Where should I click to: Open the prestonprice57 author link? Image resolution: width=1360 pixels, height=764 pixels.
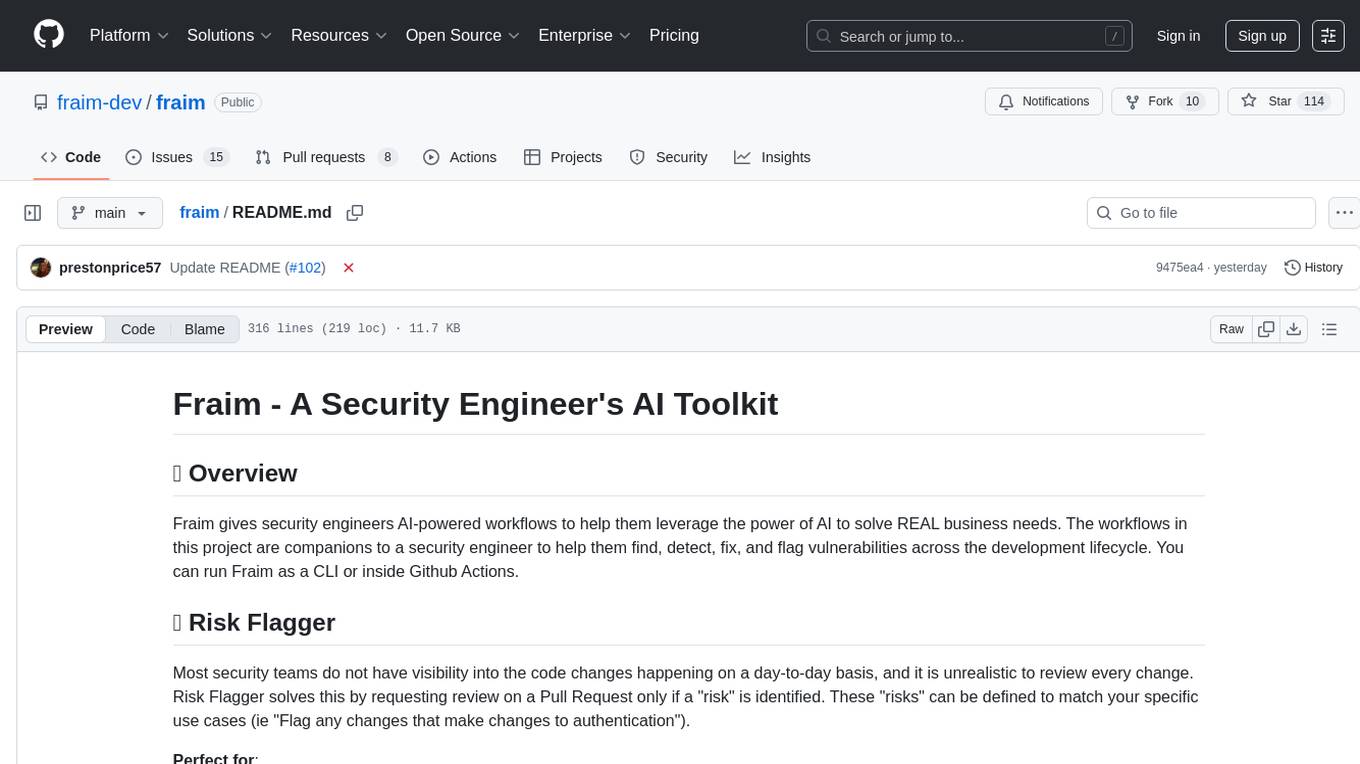(110, 268)
